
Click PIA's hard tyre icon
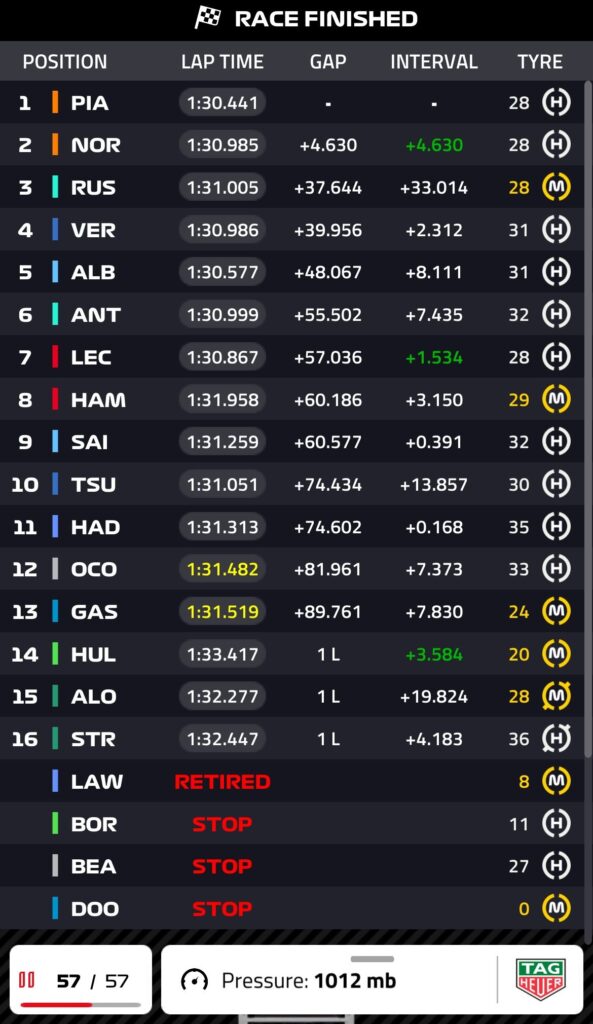pos(556,103)
